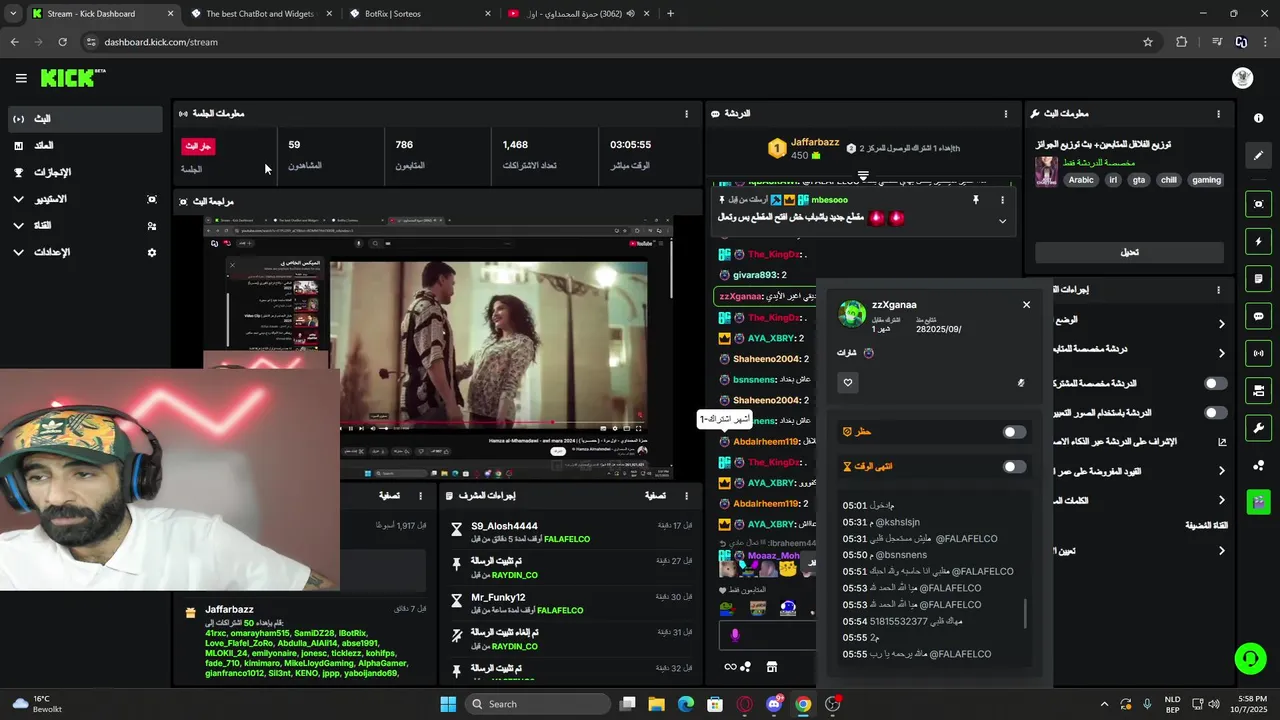Open three-dot menu of stream session info panel

point(686,114)
